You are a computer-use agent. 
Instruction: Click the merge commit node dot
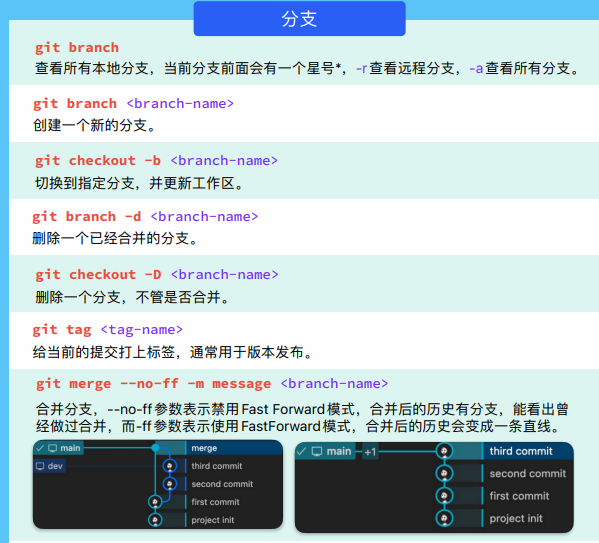[155, 447]
